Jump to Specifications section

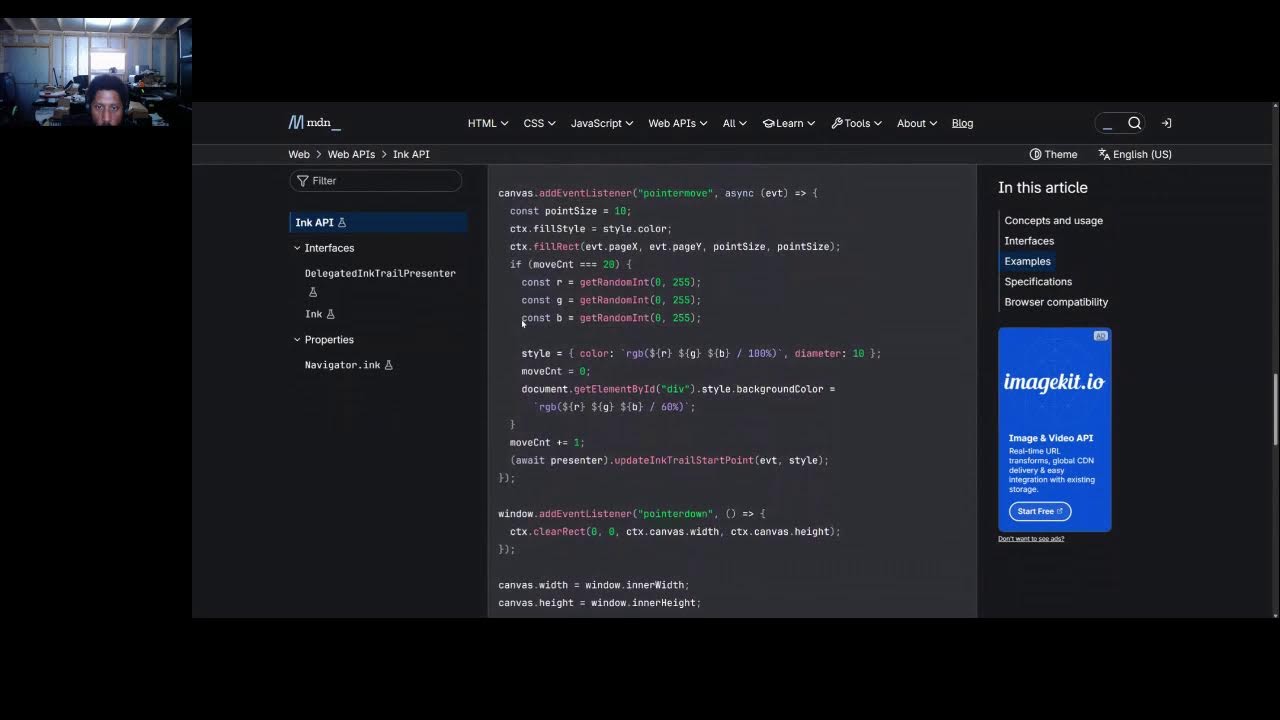pyautogui.click(x=1038, y=282)
